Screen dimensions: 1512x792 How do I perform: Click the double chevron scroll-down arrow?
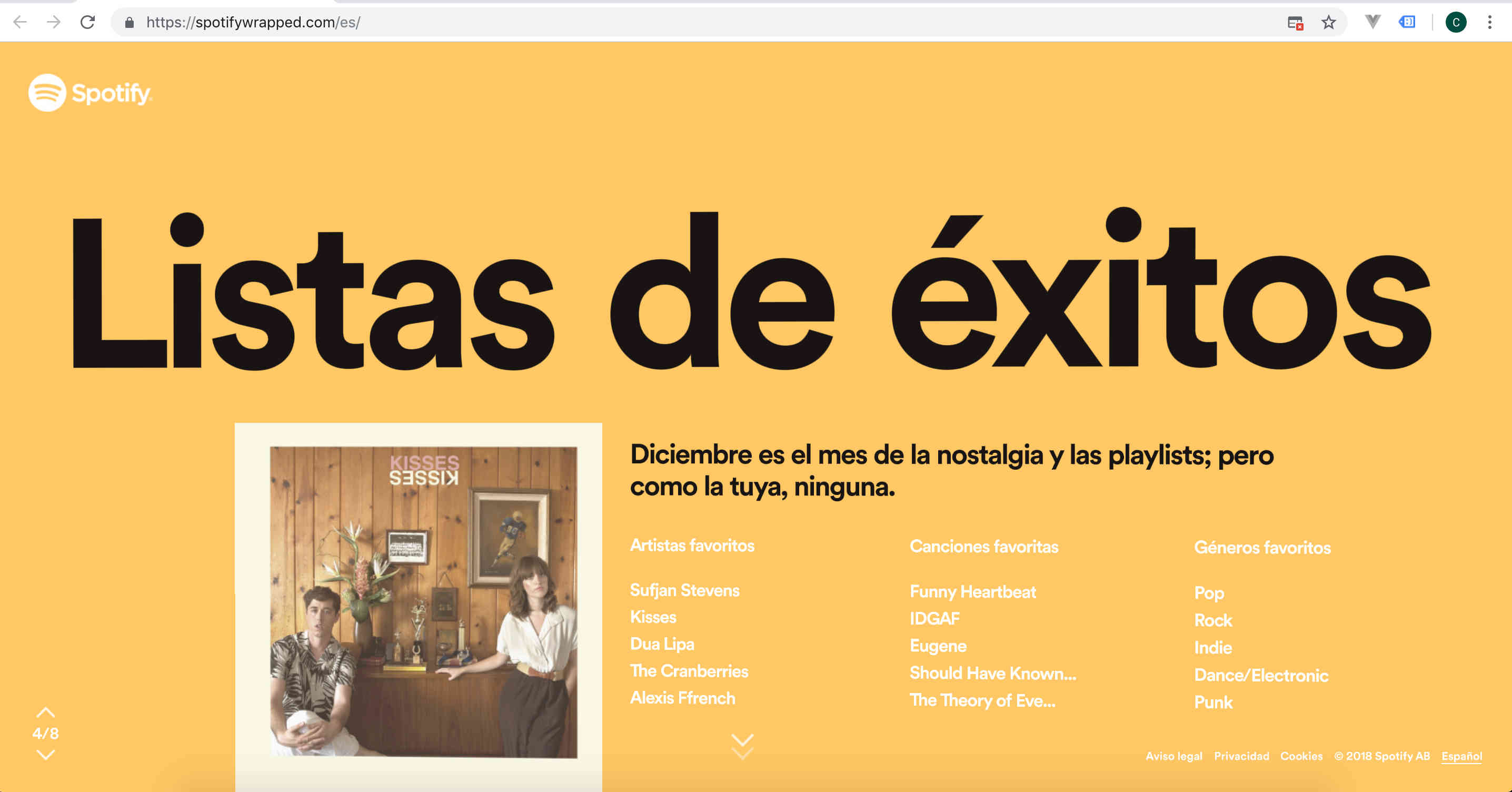742,746
